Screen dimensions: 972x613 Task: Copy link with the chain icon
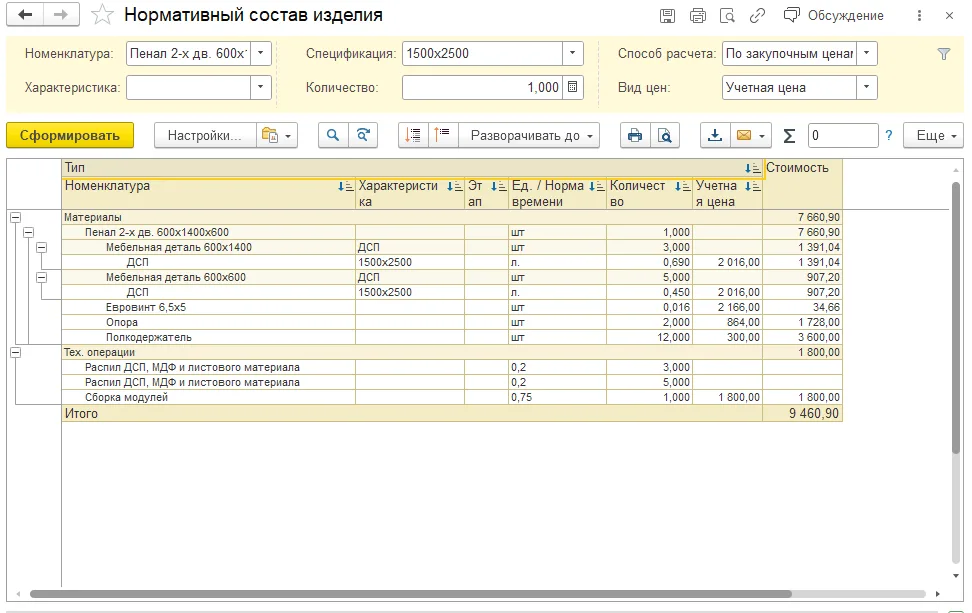pos(757,15)
